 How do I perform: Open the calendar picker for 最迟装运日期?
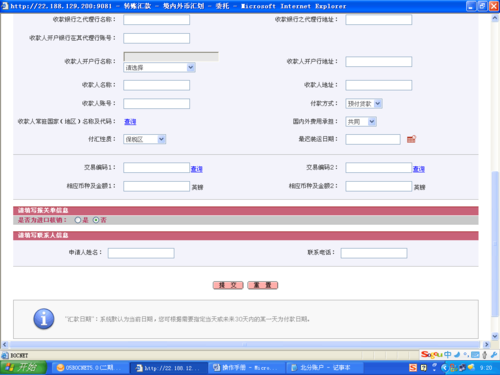point(411,139)
